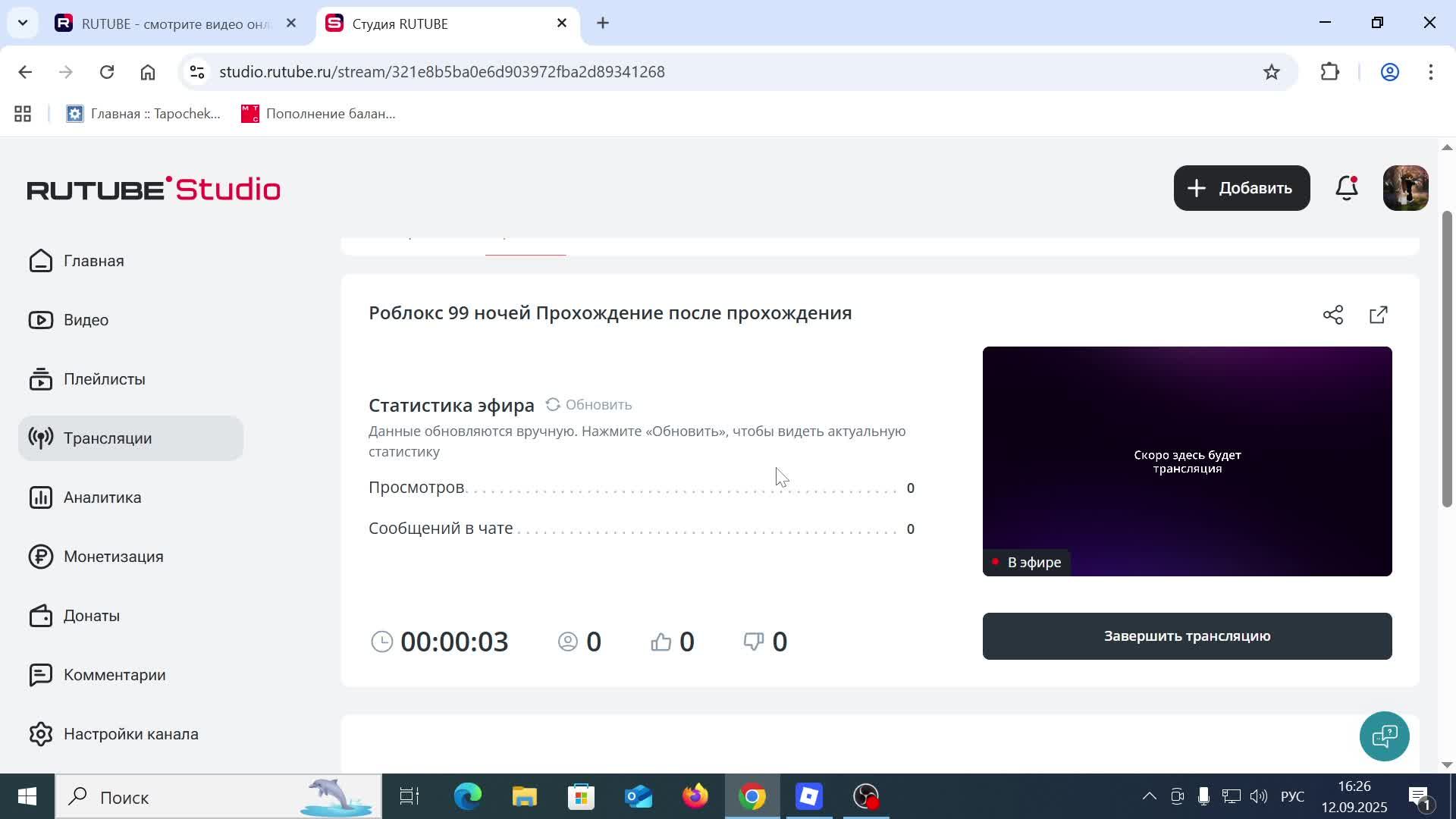Launch OBS Studio from the taskbar
The image size is (1456, 819).
tap(865, 796)
